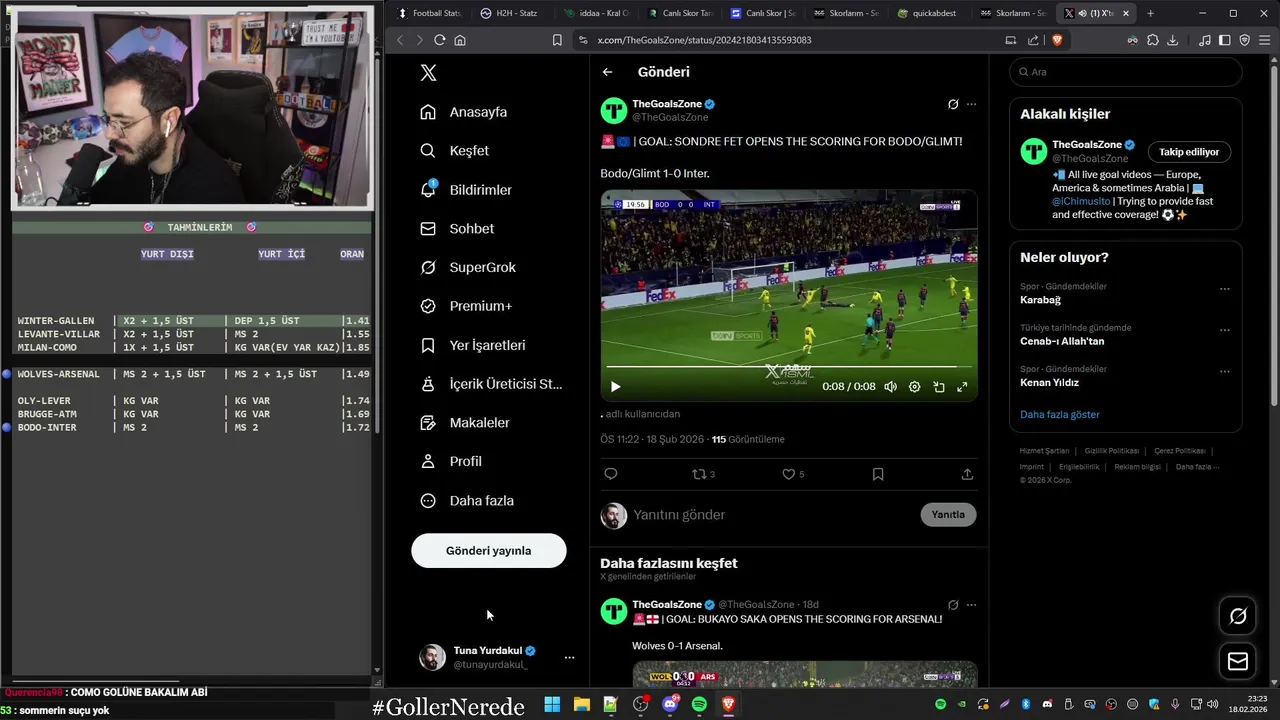1280x720 pixels.
Task: Click the Yanıtla button
Action: pyautogui.click(x=948, y=515)
